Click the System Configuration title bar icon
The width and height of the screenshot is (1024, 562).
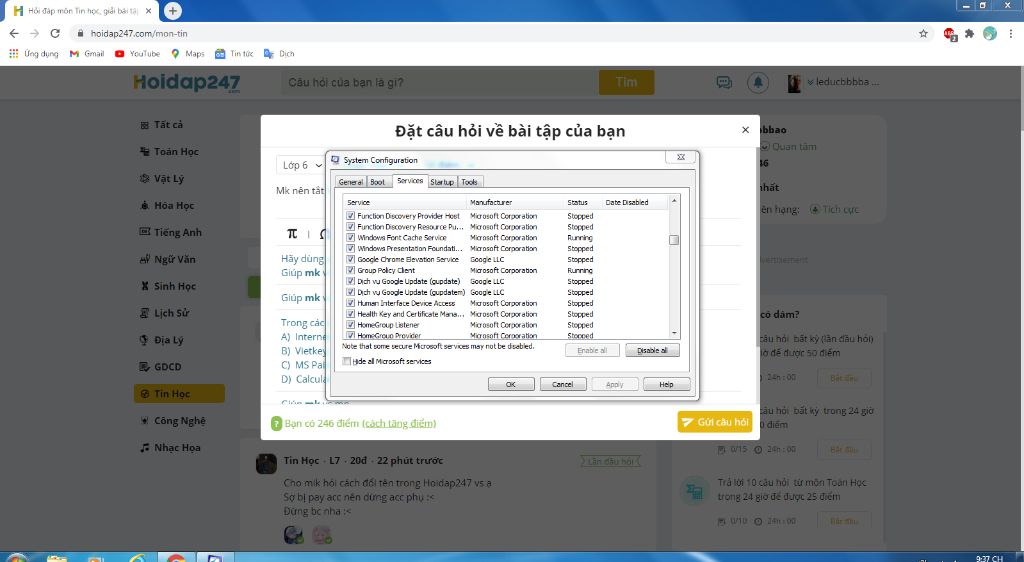(336, 160)
